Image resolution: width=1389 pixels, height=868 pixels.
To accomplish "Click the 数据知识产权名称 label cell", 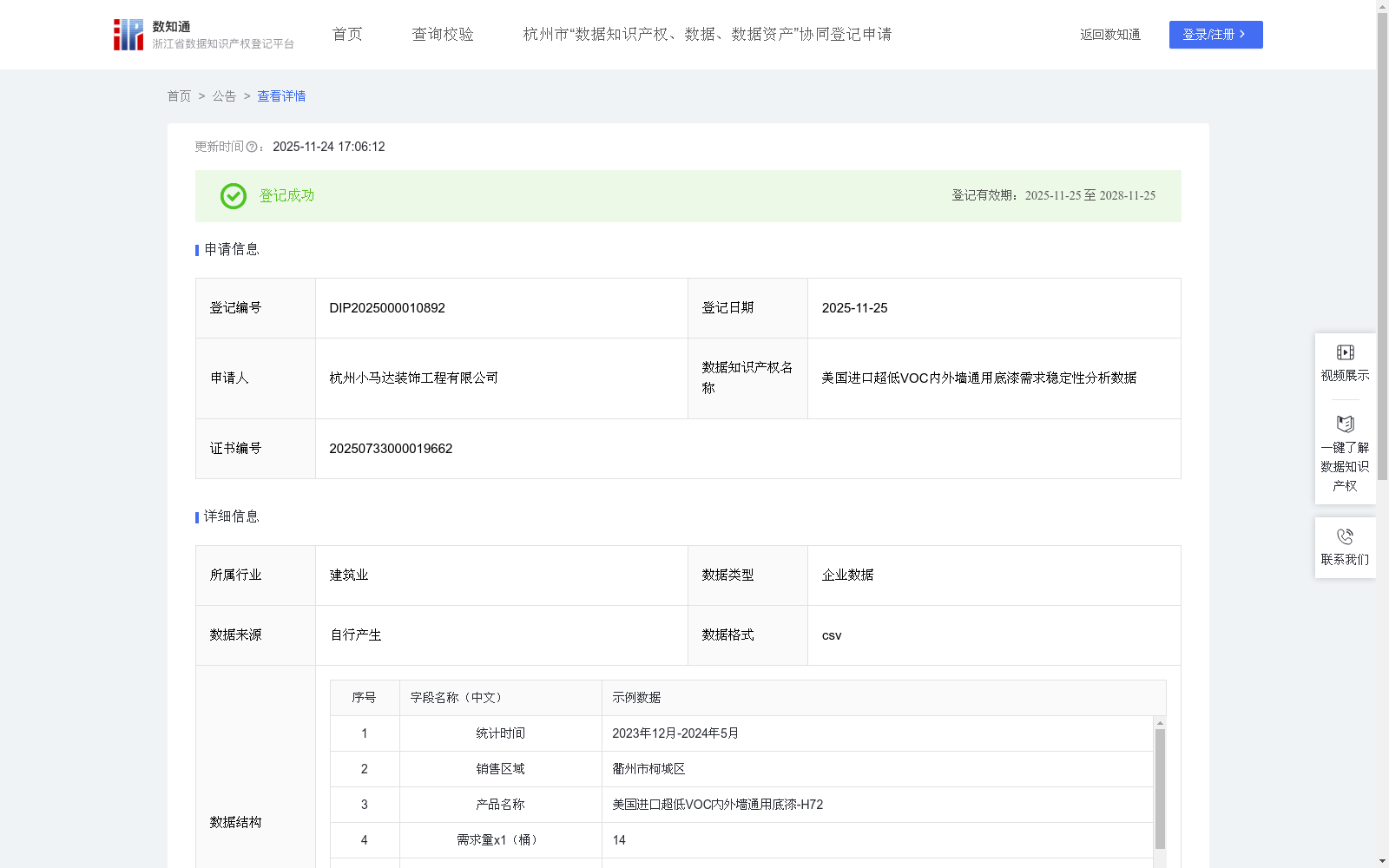I will (747, 378).
